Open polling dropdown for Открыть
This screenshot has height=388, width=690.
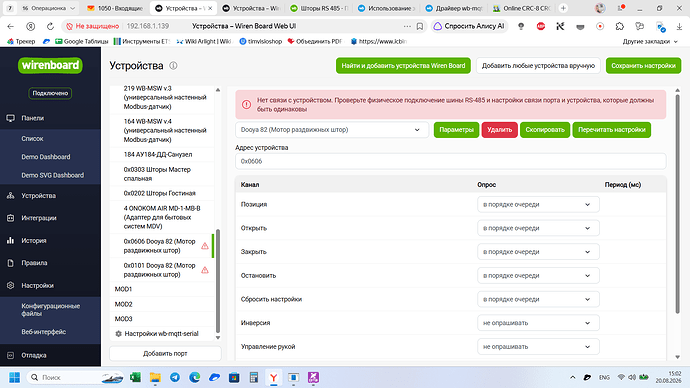tap(538, 228)
